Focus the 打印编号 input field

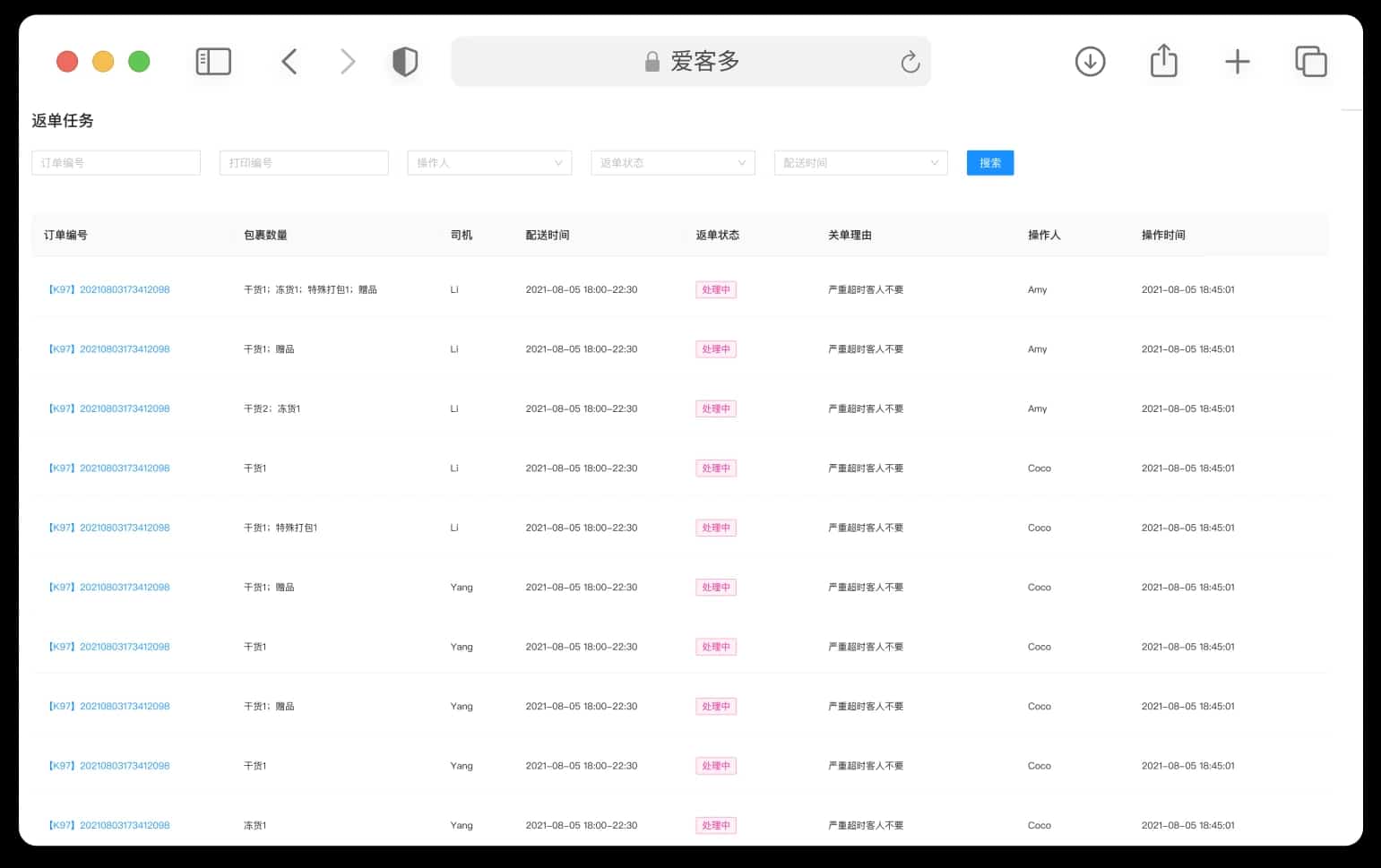click(304, 163)
